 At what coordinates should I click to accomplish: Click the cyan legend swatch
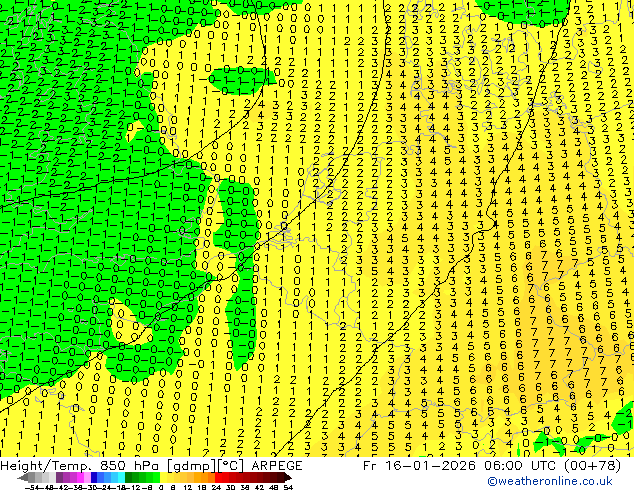tap(121, 477)
